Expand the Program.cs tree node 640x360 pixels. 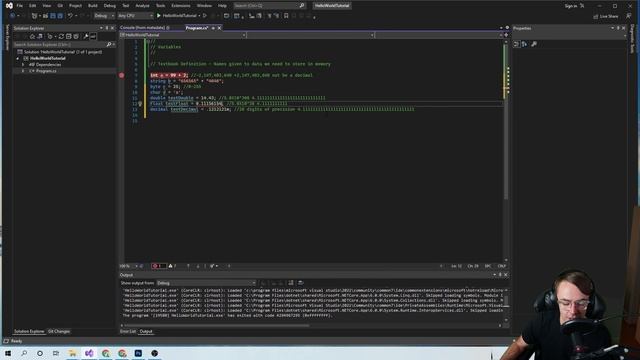pos(23,71)
